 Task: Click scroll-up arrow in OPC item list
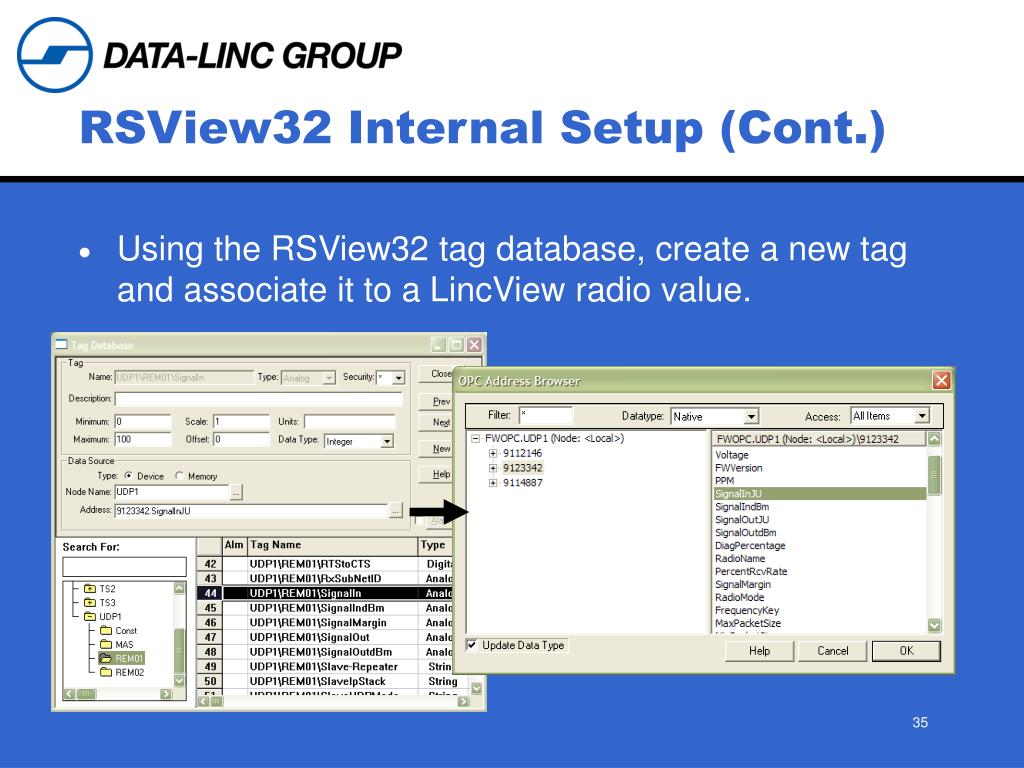(x=935, y=439)
